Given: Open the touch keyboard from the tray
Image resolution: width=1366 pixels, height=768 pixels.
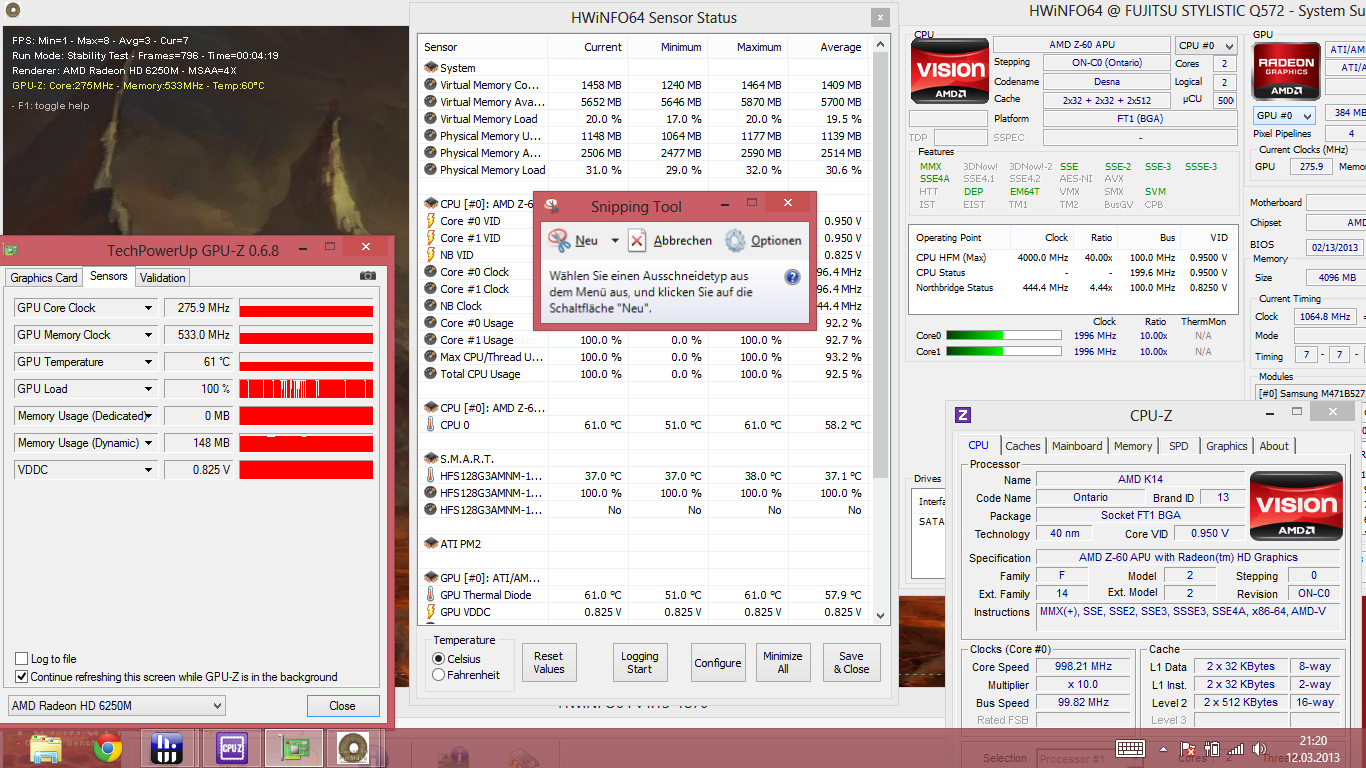Looking at the screenshot, I should 1131,748.
